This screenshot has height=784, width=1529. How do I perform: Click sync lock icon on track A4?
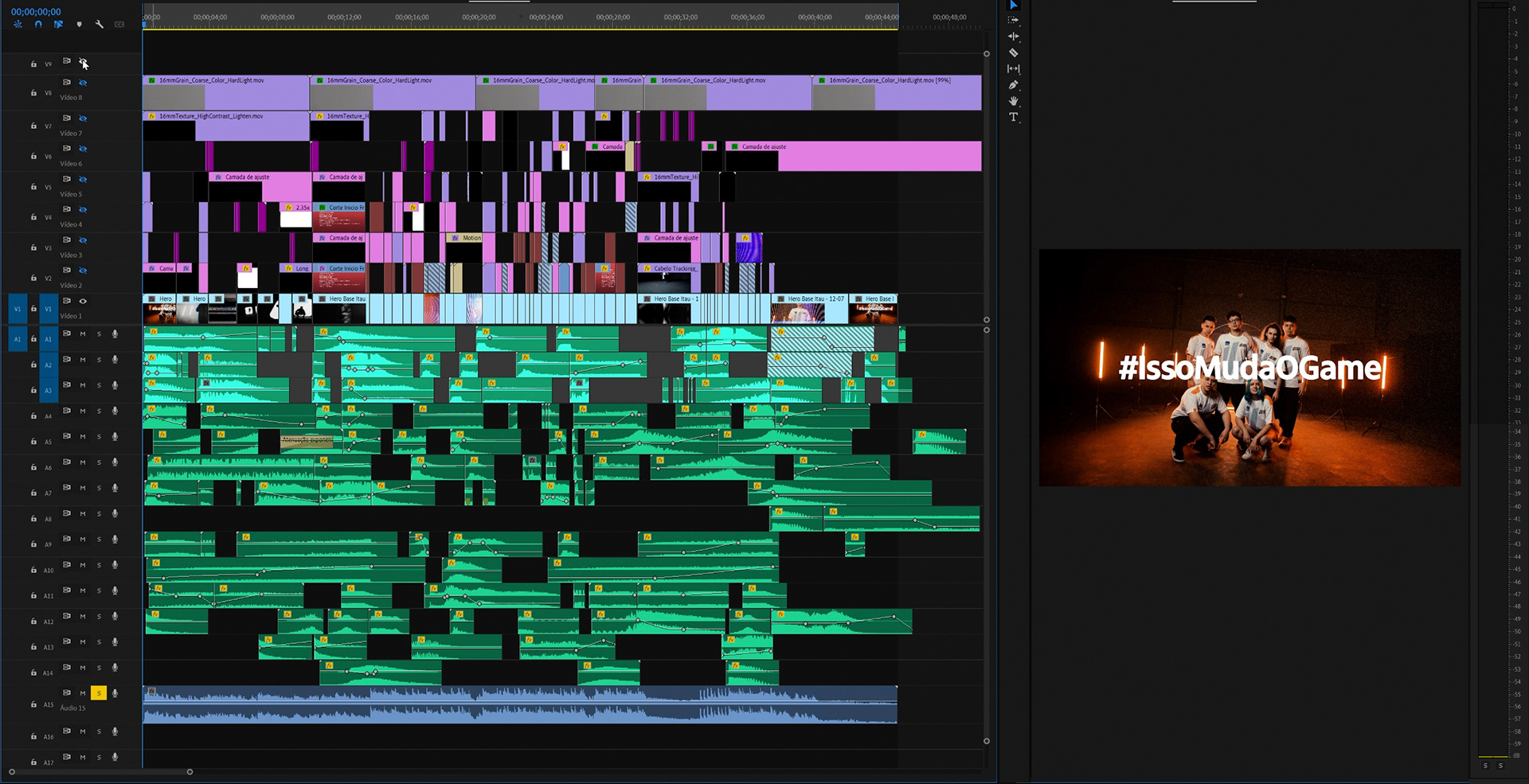coord(67,411)
